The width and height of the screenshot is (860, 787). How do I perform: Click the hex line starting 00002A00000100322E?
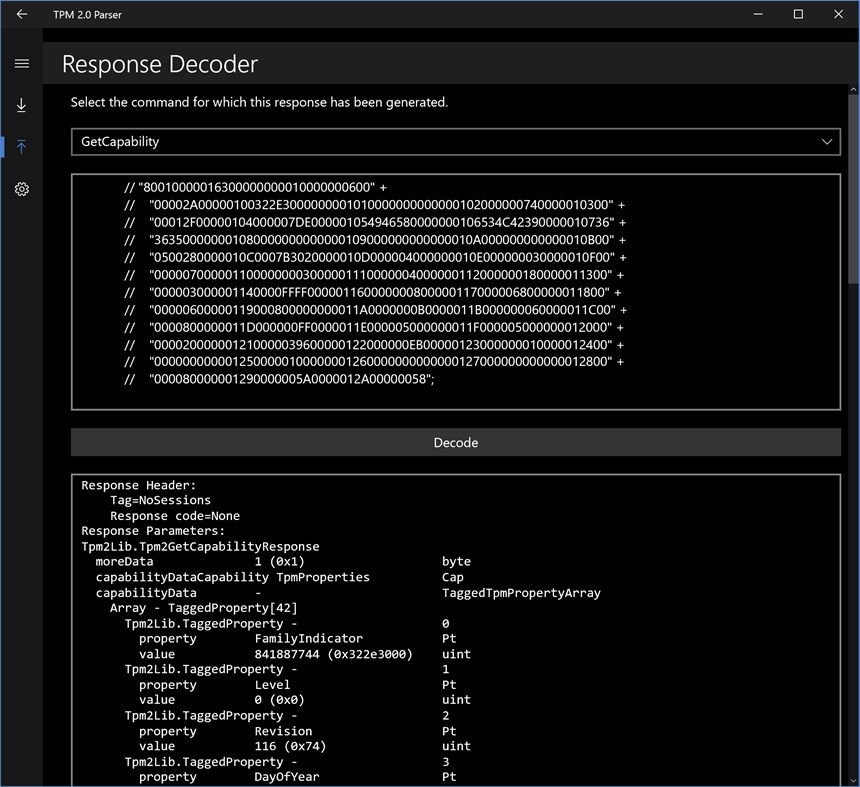(x=374, y=205)
